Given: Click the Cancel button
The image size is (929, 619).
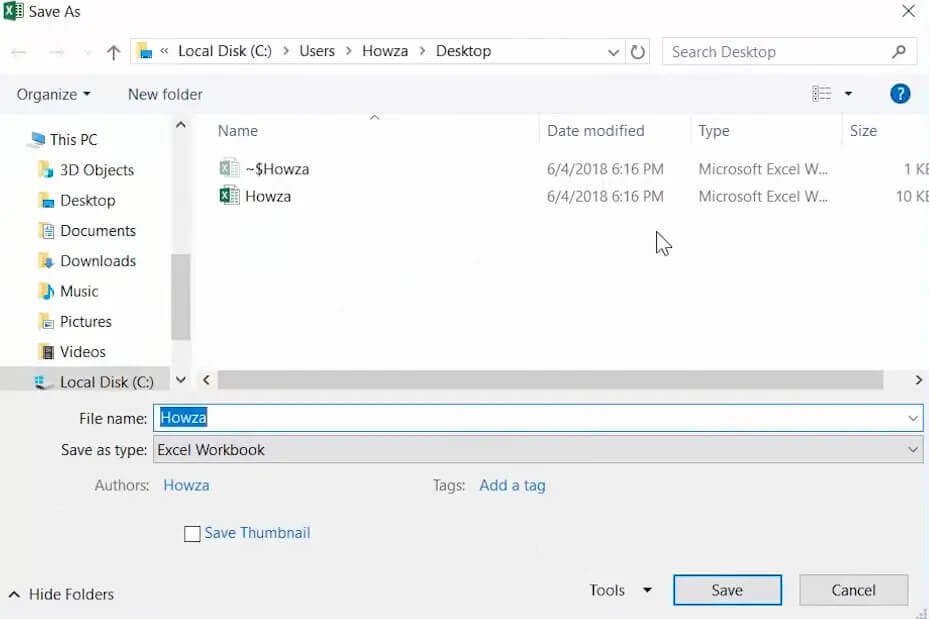Looking at the screenshot, I should (853, 590).
